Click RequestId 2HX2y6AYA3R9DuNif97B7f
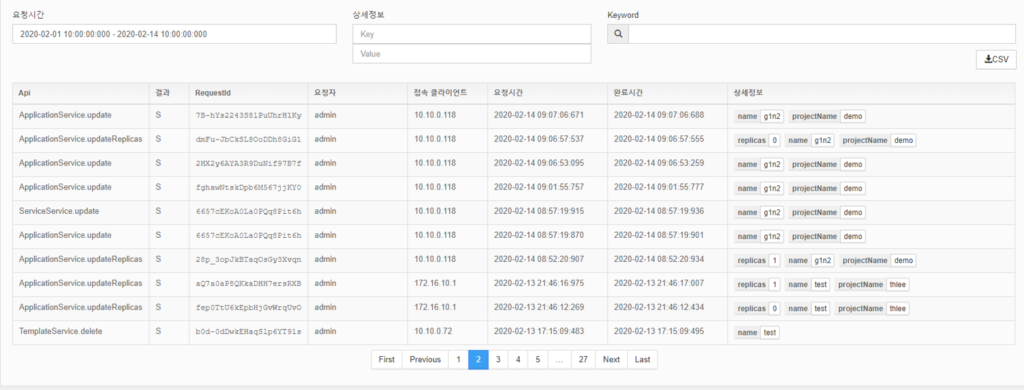The width and height of the screenshot is (1024, 390). click(248, 164)
